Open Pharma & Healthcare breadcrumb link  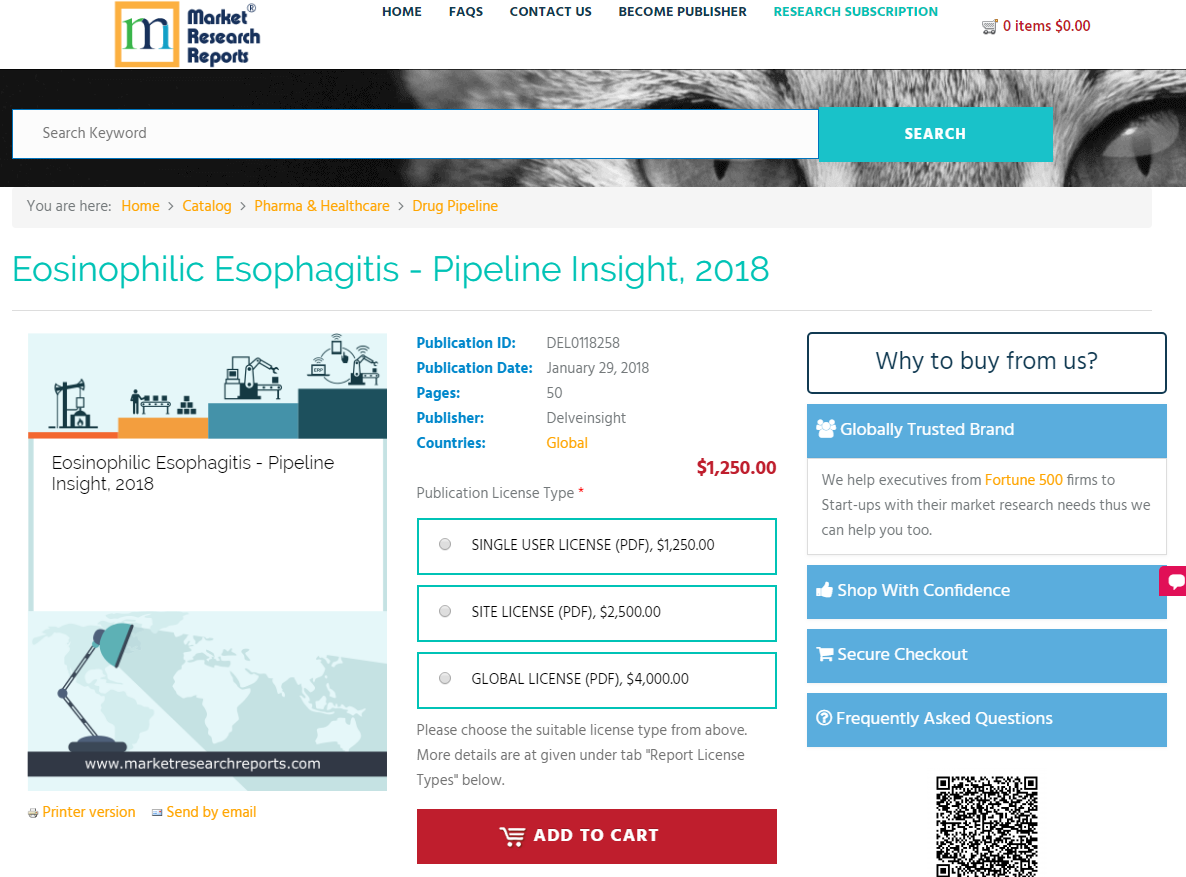(321, 206)
